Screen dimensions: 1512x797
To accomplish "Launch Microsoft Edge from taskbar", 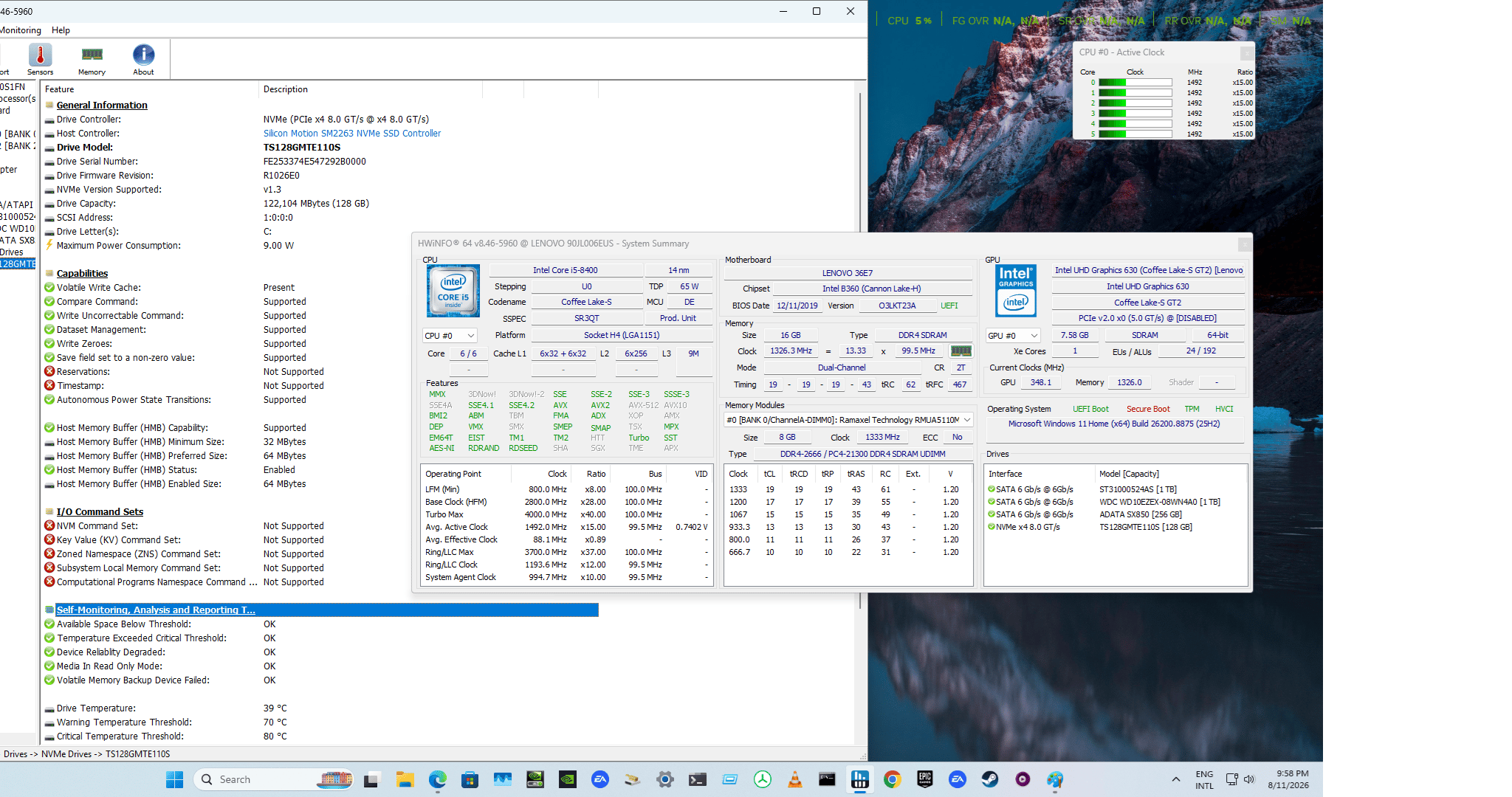I will (438, 779).
